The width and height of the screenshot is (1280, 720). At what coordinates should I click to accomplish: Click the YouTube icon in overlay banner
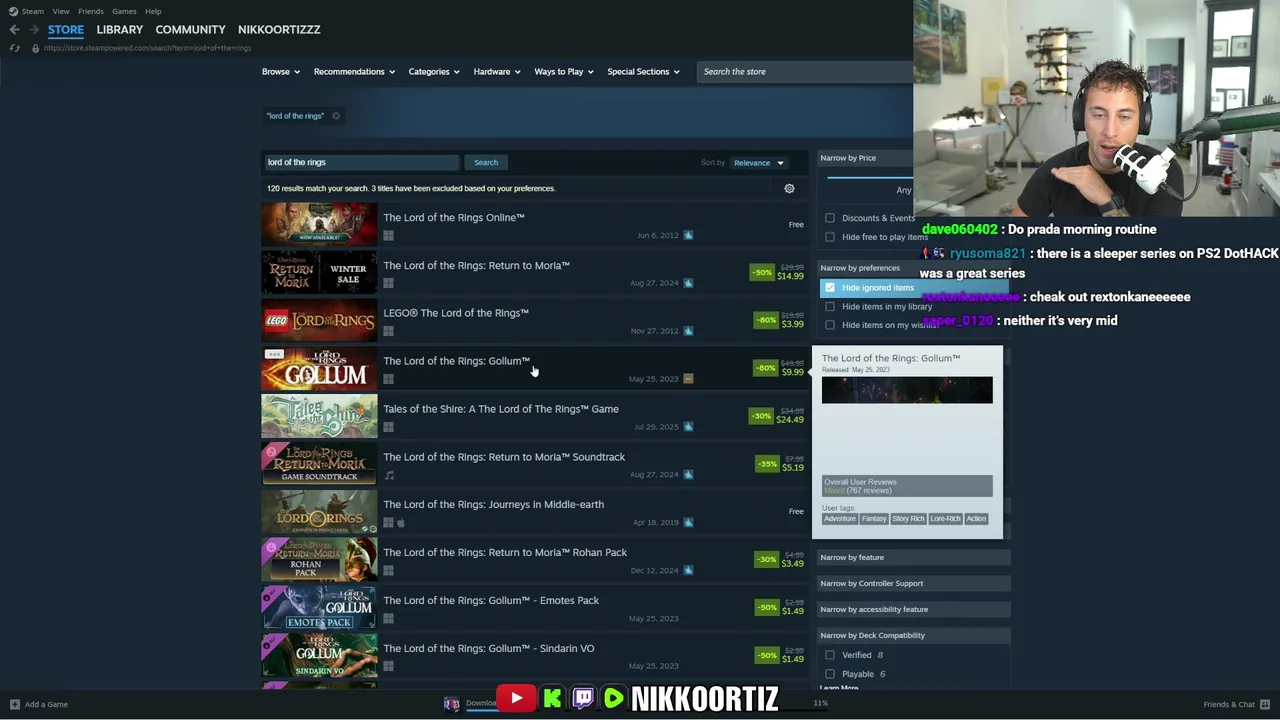(x=516, y=698)
